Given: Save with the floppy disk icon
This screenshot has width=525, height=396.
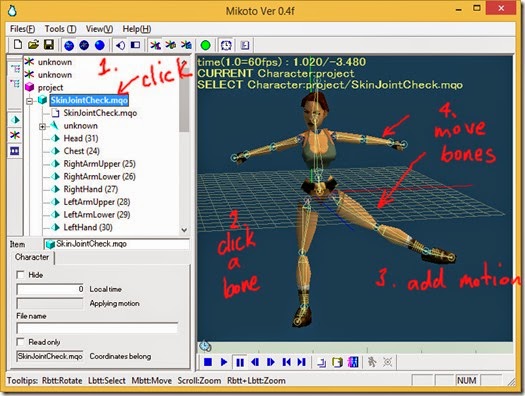Looking at the screenshot, I should (x=49, y=45).
